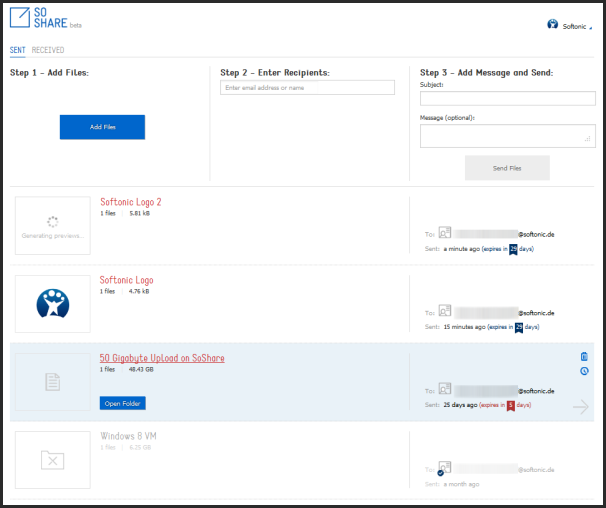Click the expiry bookmark badge on Softonic Logo
This screenshot has height=508, width=606.
click(x=519, y=327)
